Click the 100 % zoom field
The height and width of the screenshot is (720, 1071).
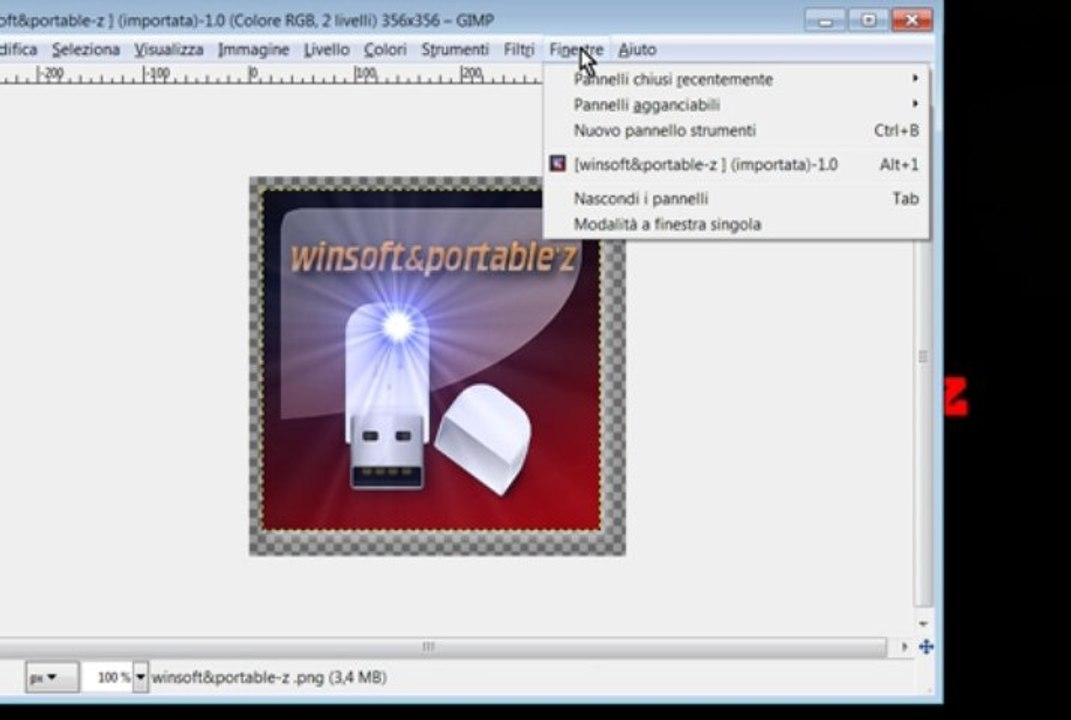click(107, 677)
